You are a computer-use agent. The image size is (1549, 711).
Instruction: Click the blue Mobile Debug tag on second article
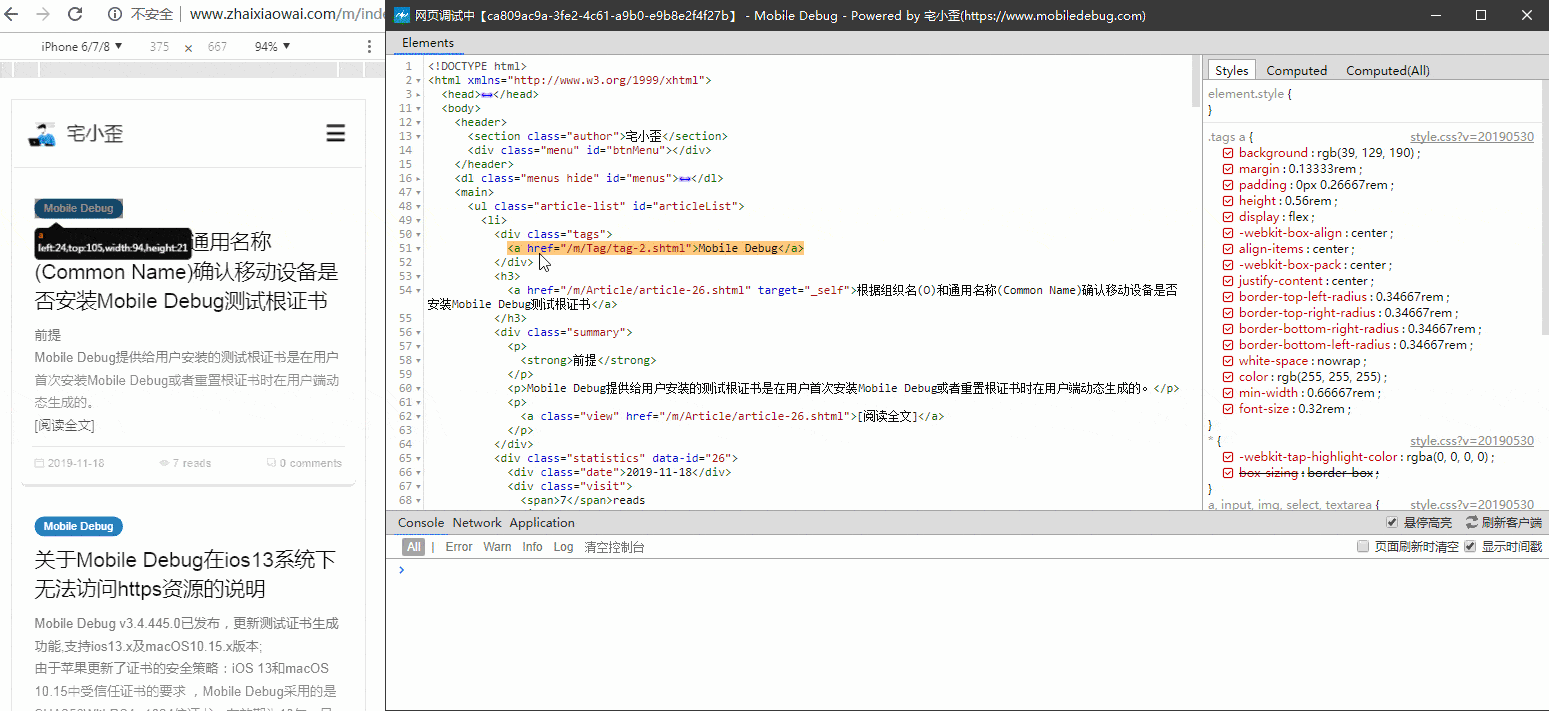pos(79,526)
